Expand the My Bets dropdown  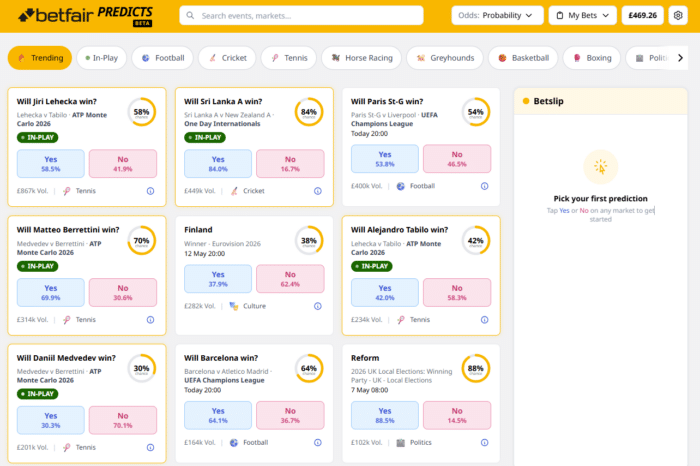582,16
